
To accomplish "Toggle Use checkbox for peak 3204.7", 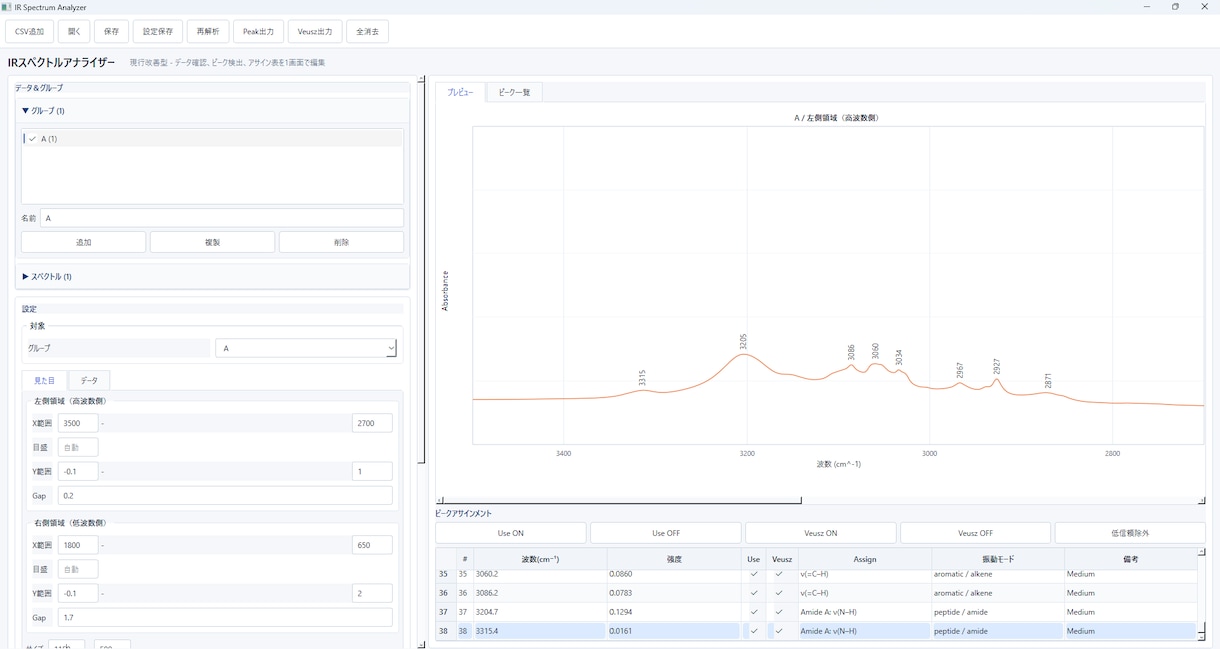I will [754, 612].
